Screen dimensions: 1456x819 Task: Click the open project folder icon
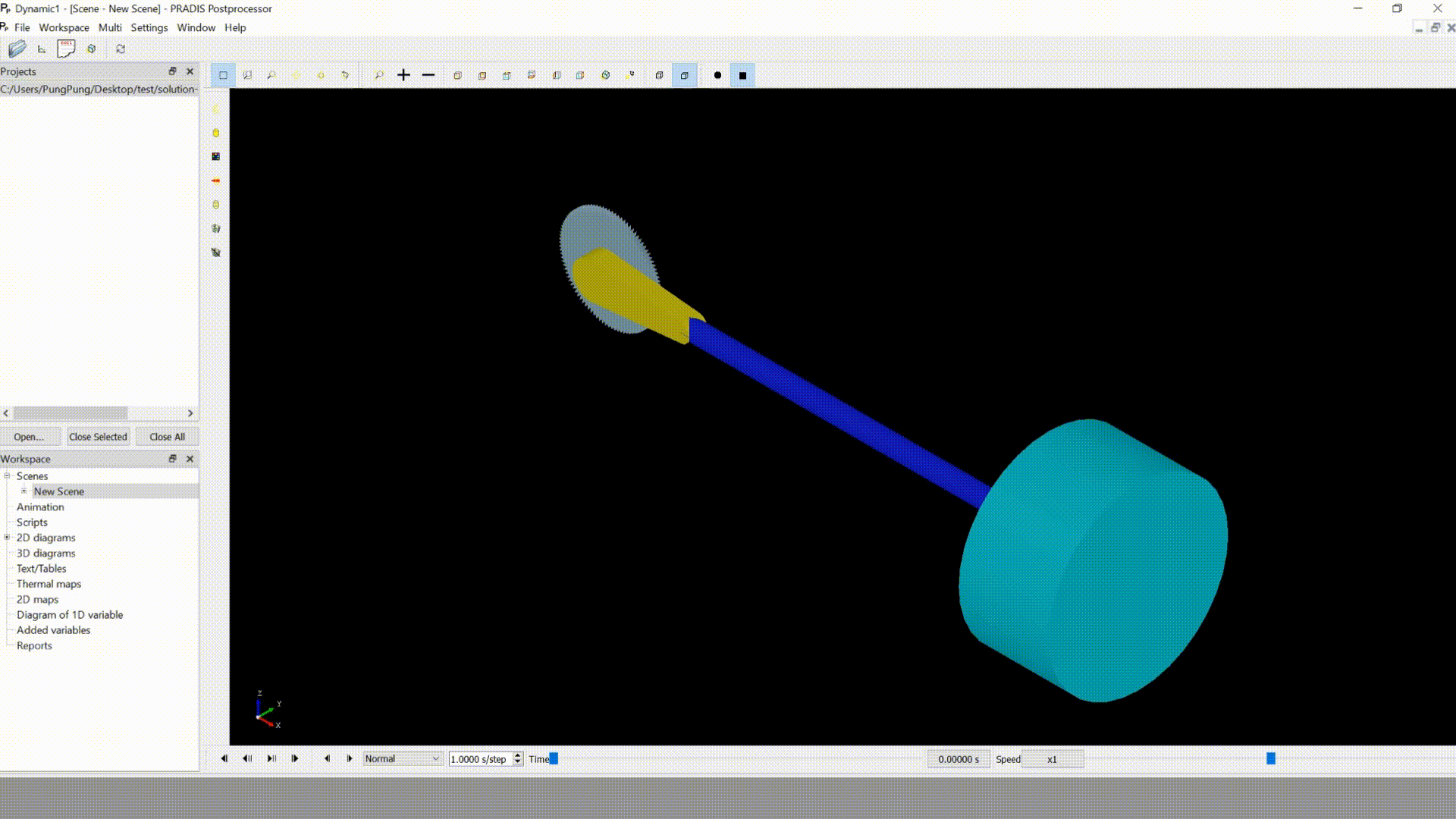[x=17, y=49]
